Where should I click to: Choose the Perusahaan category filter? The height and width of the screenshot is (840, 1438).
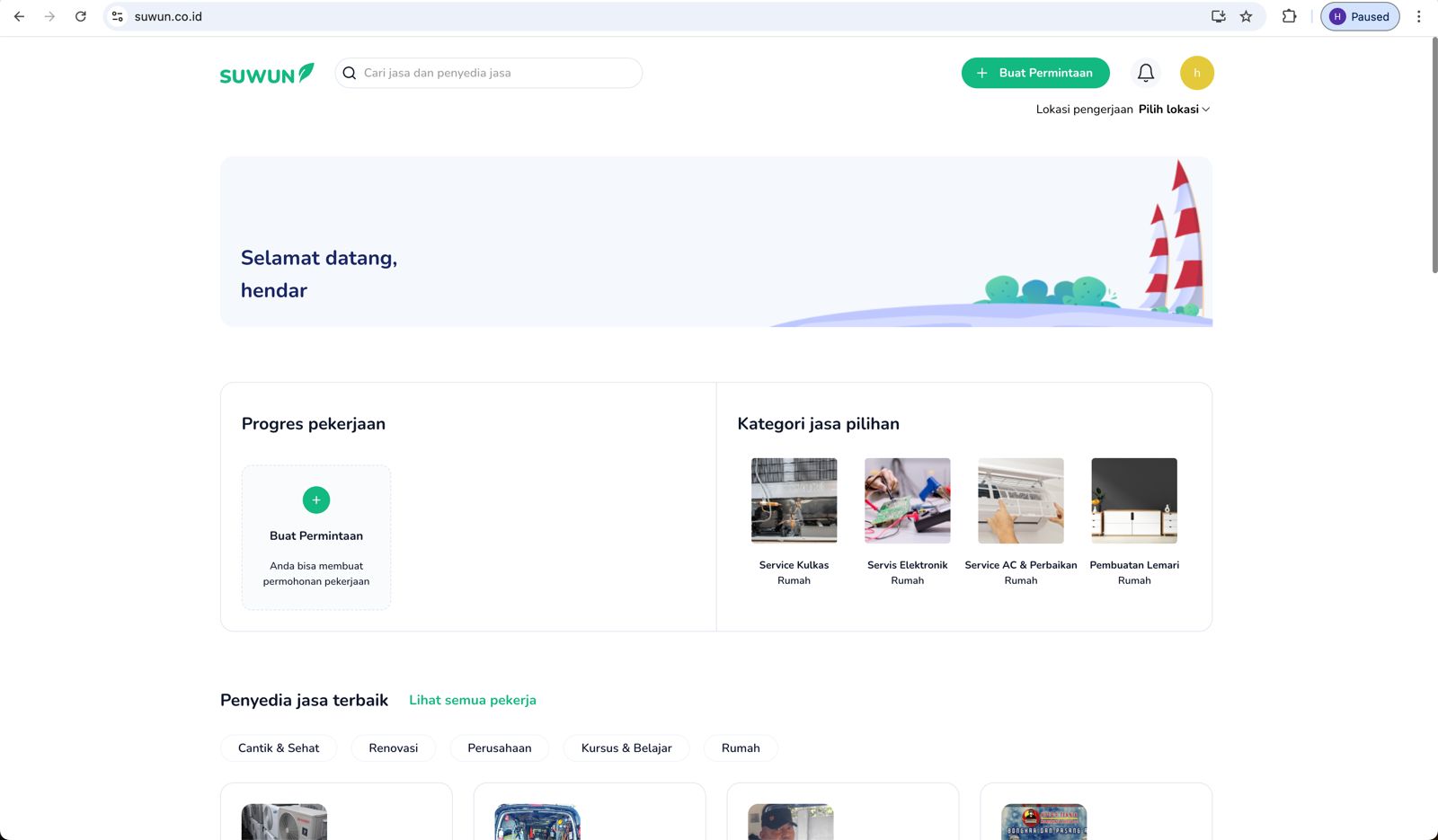point(499,747)
